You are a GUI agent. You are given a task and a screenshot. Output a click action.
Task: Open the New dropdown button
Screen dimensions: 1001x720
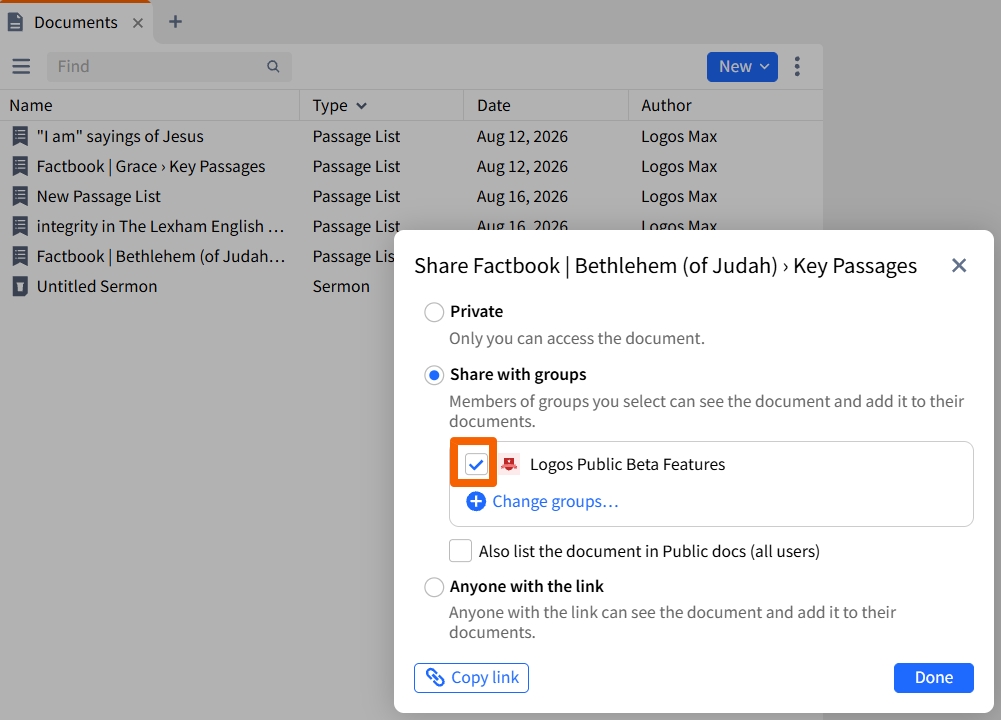click(742, 66)
